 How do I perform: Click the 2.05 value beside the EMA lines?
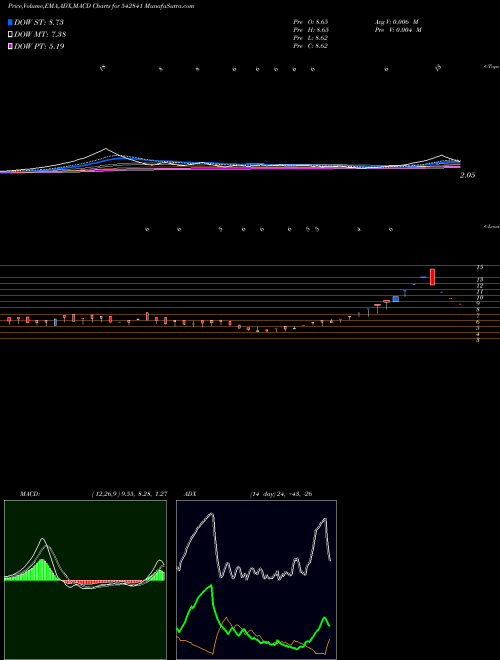click(467, 176)
